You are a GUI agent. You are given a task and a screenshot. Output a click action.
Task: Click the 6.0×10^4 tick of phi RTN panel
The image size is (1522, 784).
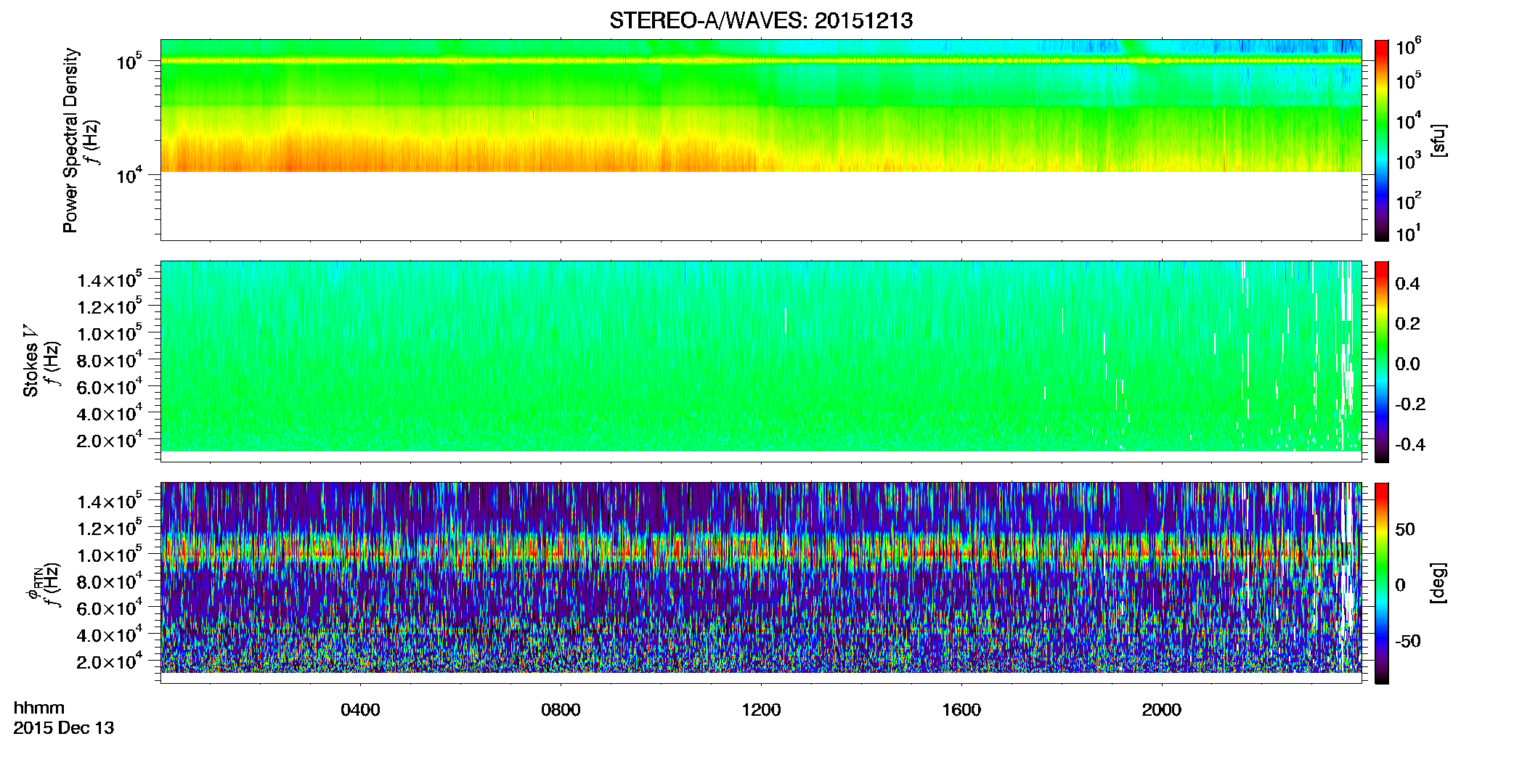click(110, 608)
